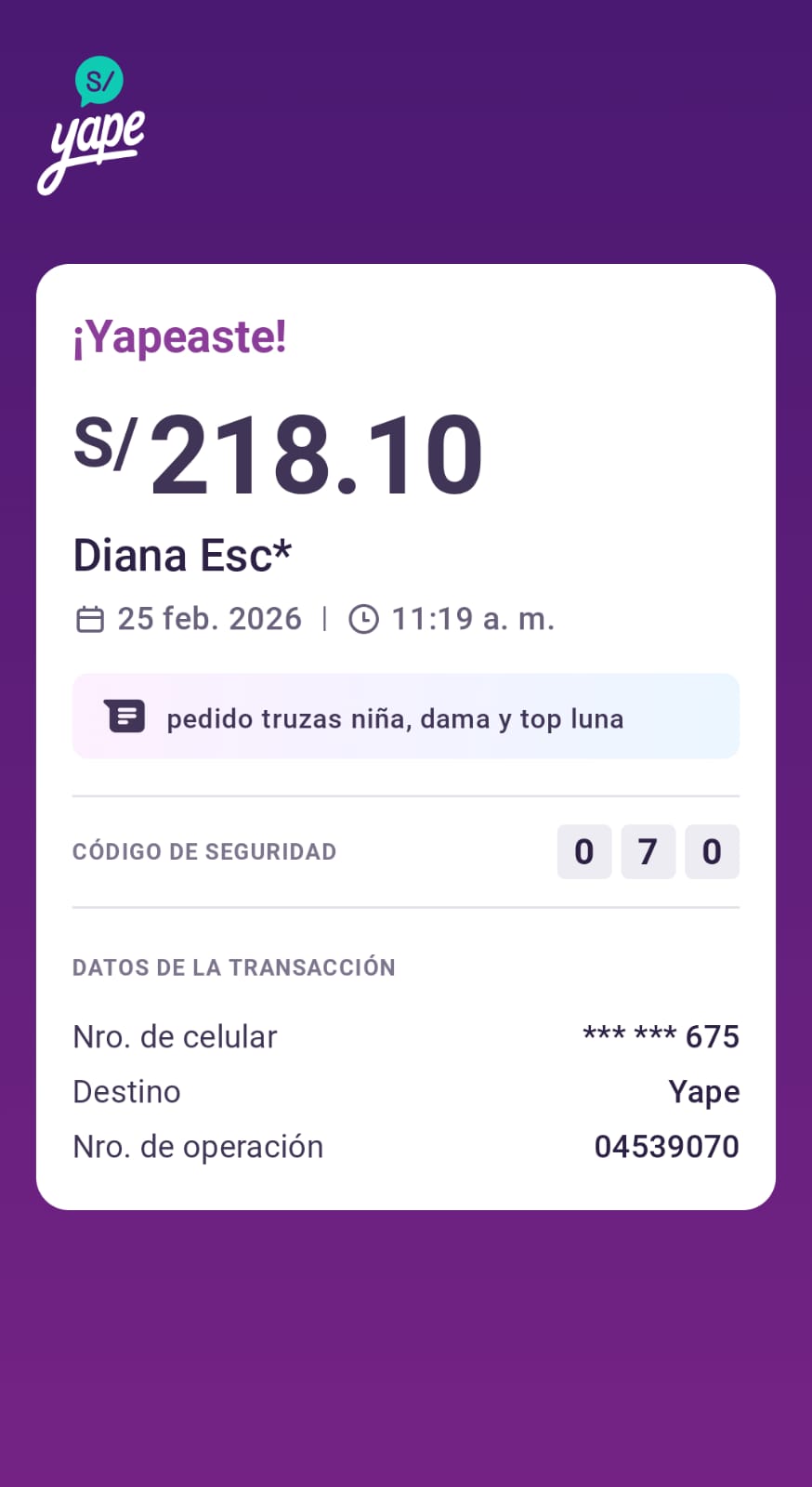This screenshot has width=812, height=1487.
Task: Click the Destino value Yape
Action: click(x=703, y=1092)
